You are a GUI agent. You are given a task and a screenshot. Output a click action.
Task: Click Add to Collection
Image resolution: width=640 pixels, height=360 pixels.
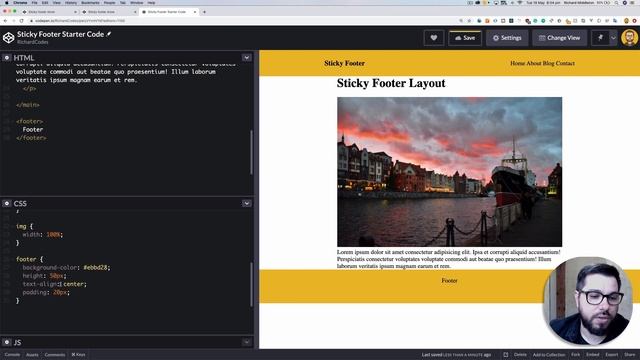pos(549,355)
